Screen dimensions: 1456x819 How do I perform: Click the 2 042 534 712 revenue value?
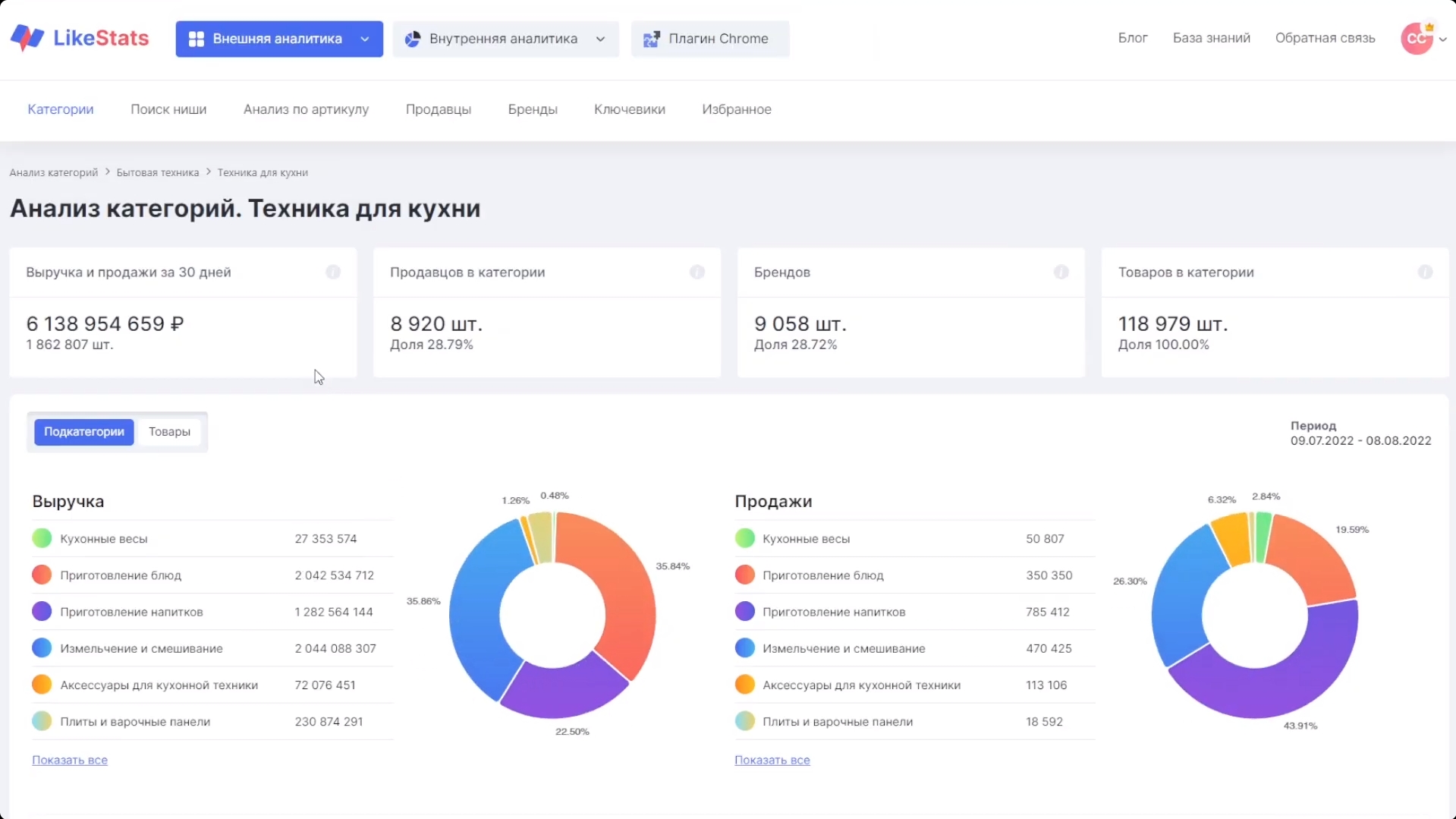tap(335, 575)
